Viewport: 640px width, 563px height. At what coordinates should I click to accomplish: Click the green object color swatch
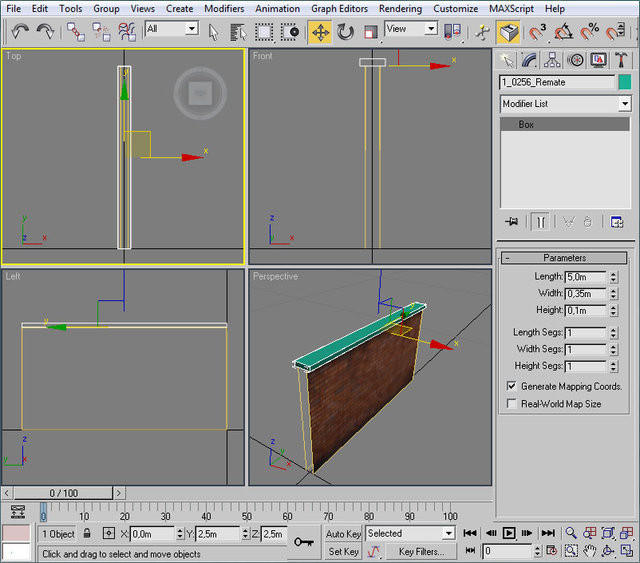pyautogui.click(x=625, y=82)
